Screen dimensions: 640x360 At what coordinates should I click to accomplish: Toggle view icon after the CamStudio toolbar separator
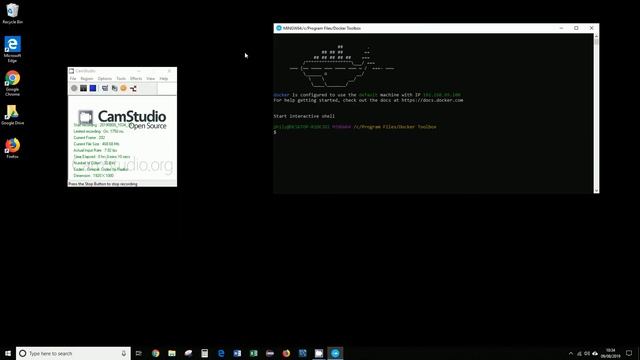pyautogui.click(x=105, y=88)
